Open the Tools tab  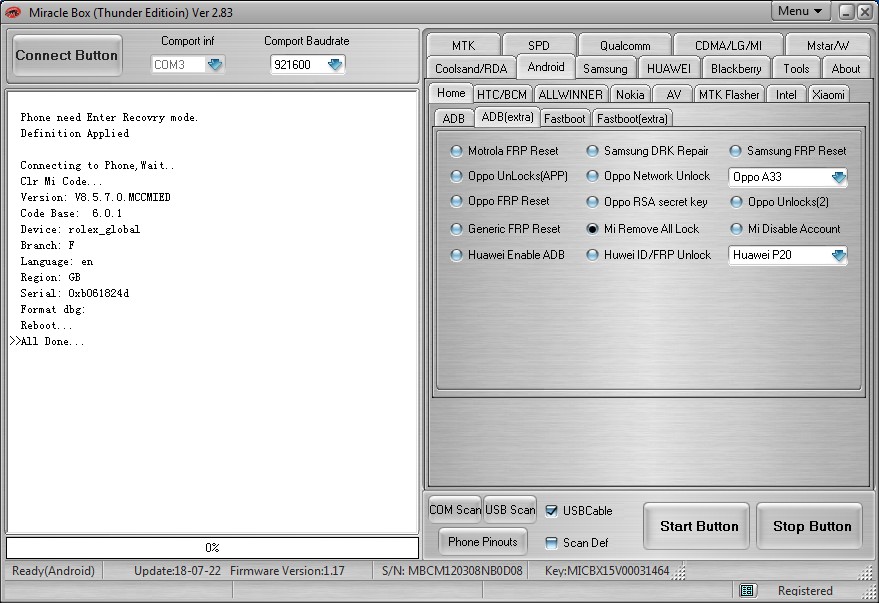(796, 68)
